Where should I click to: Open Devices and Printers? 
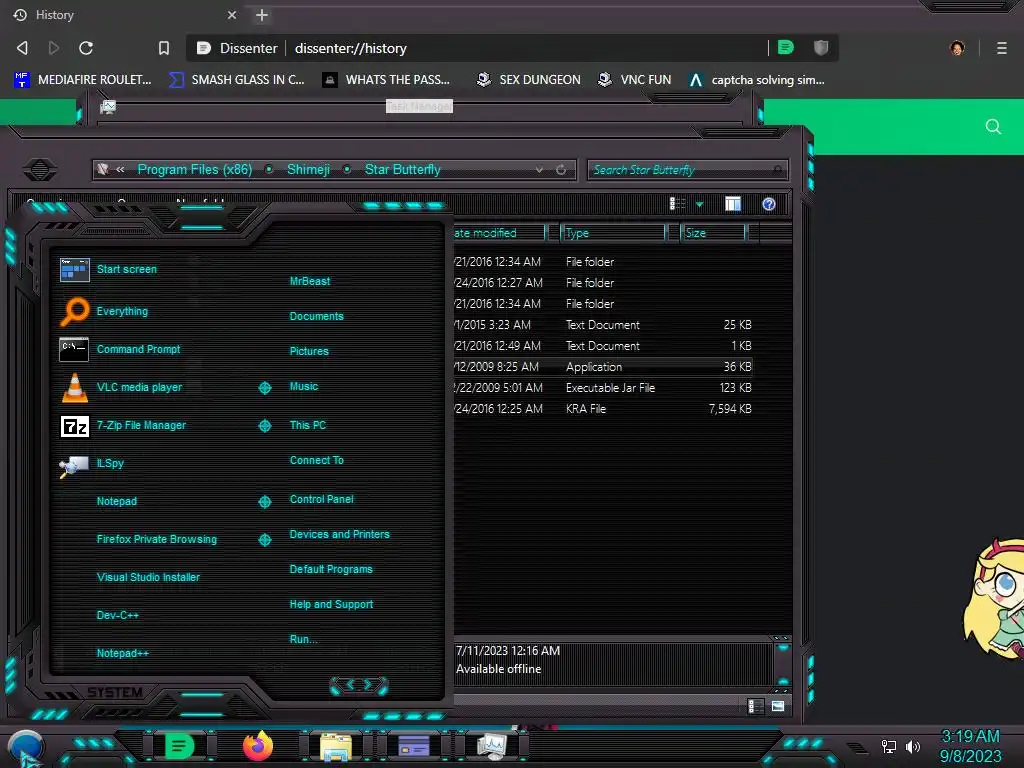[340, 534]
